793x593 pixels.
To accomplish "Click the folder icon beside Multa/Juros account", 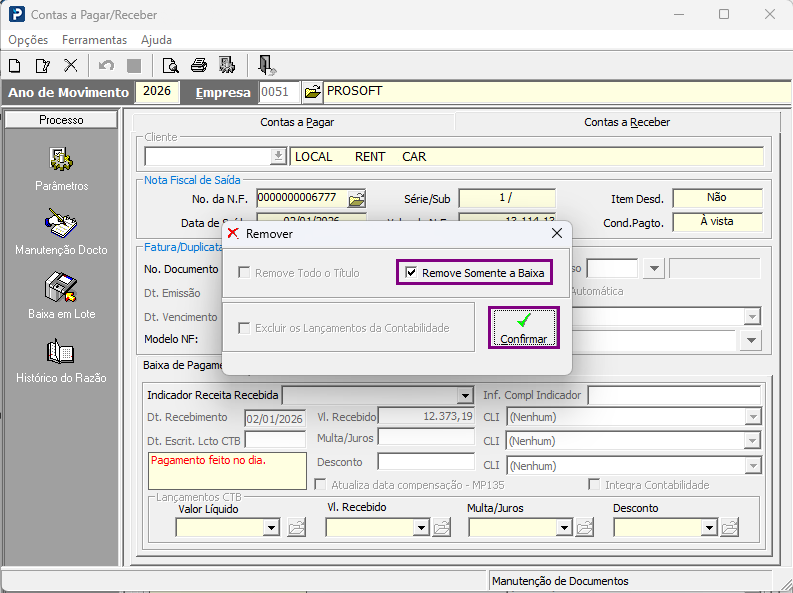I will 585,528.
